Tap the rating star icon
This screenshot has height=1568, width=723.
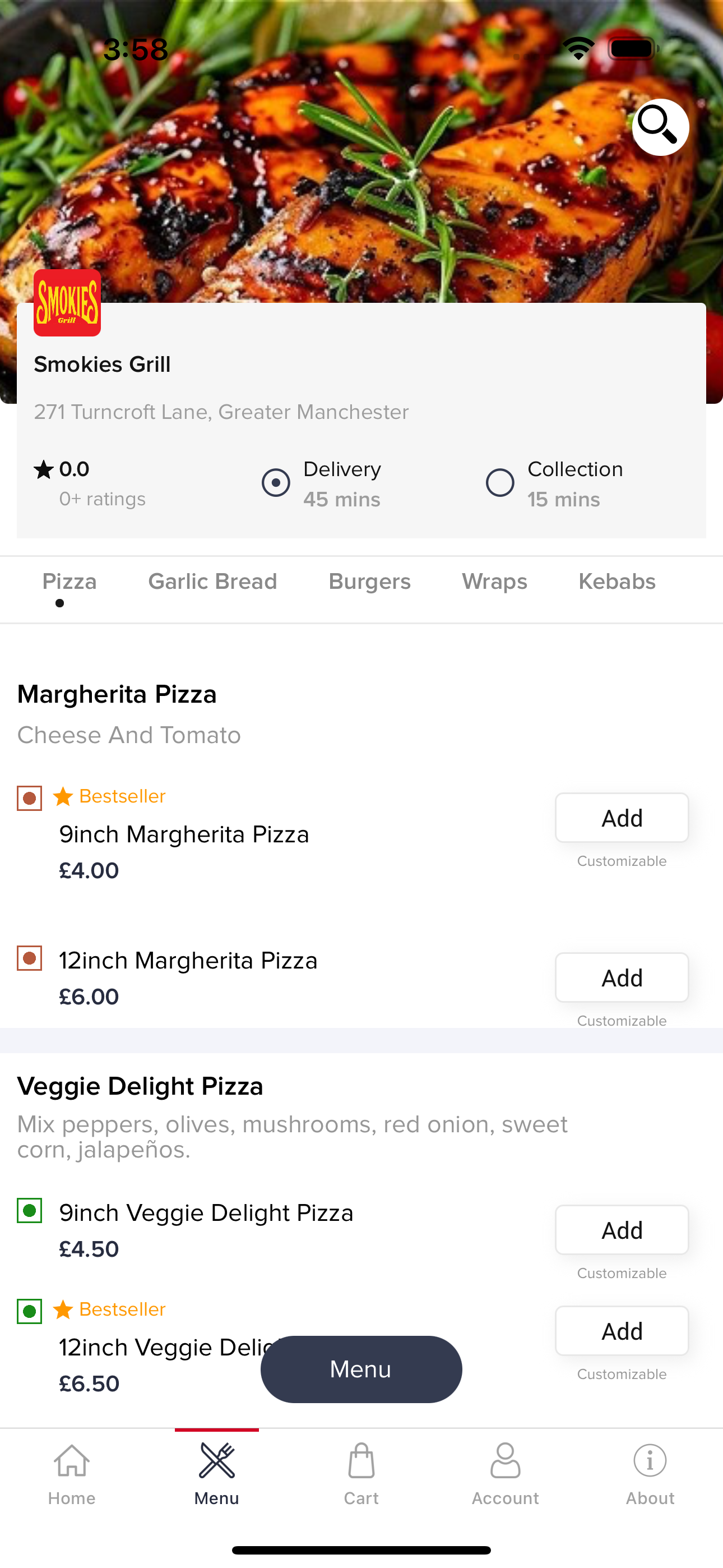tap(43, 469)
